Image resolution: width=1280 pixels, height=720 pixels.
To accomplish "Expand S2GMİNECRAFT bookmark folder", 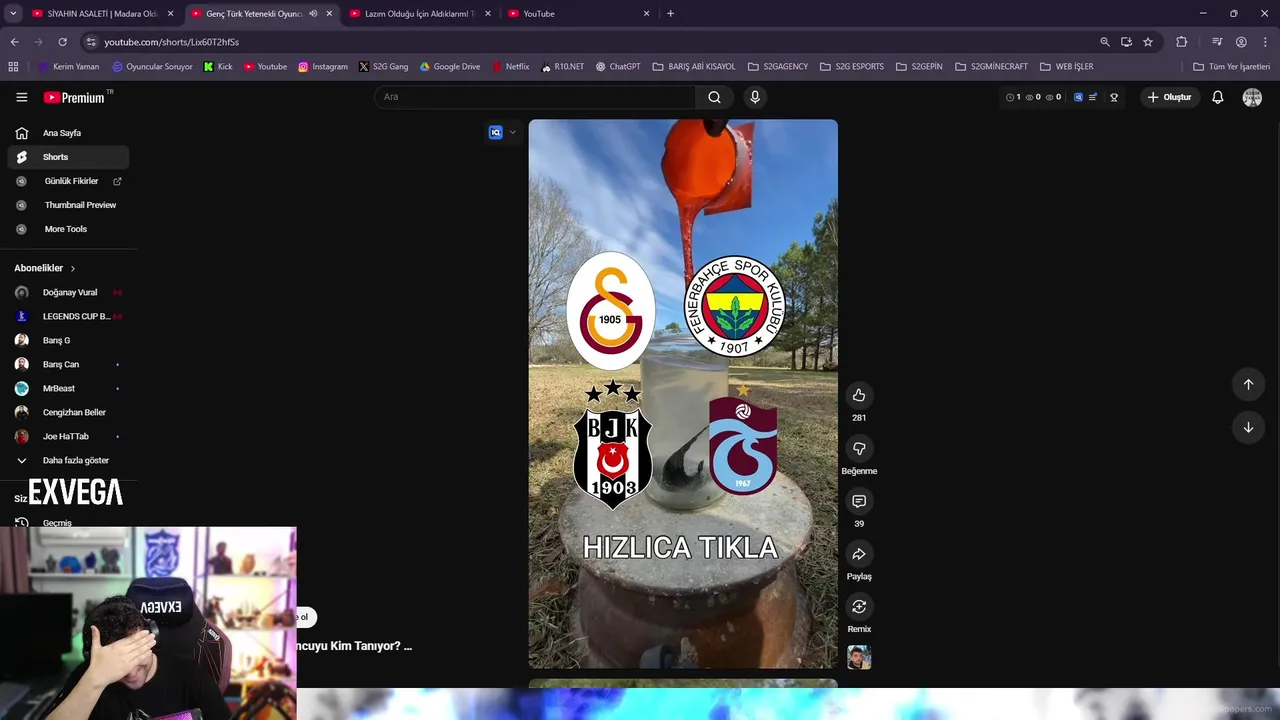I will pyautogui.click(x=991, y=66).
